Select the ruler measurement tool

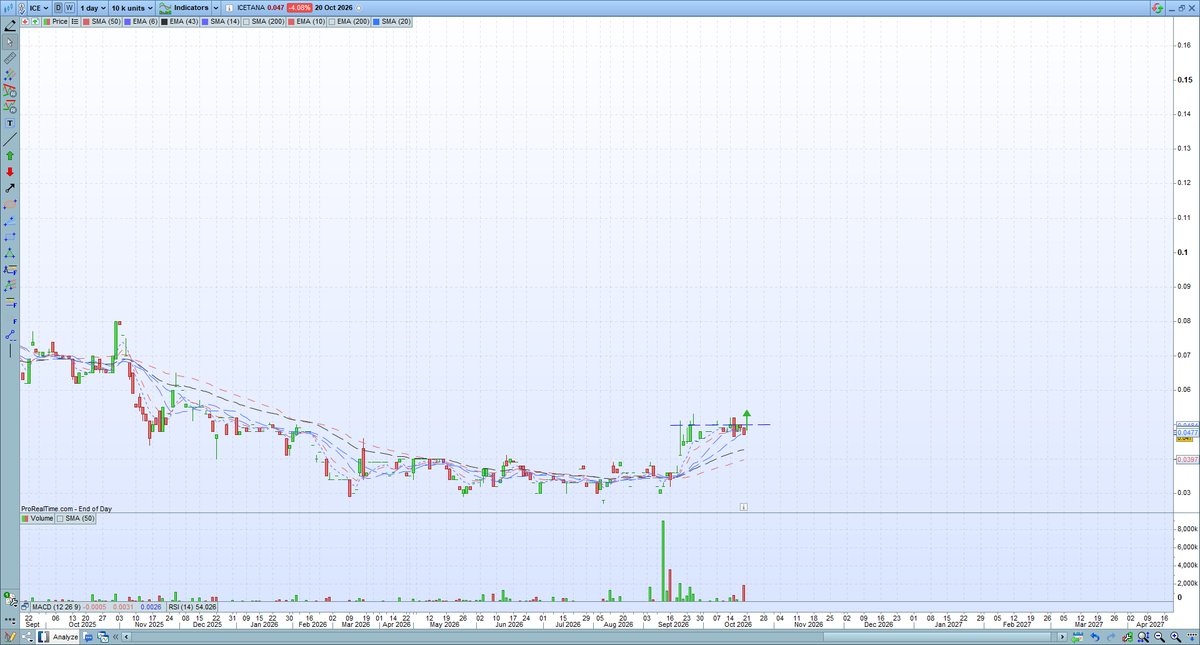pos(10,58)
